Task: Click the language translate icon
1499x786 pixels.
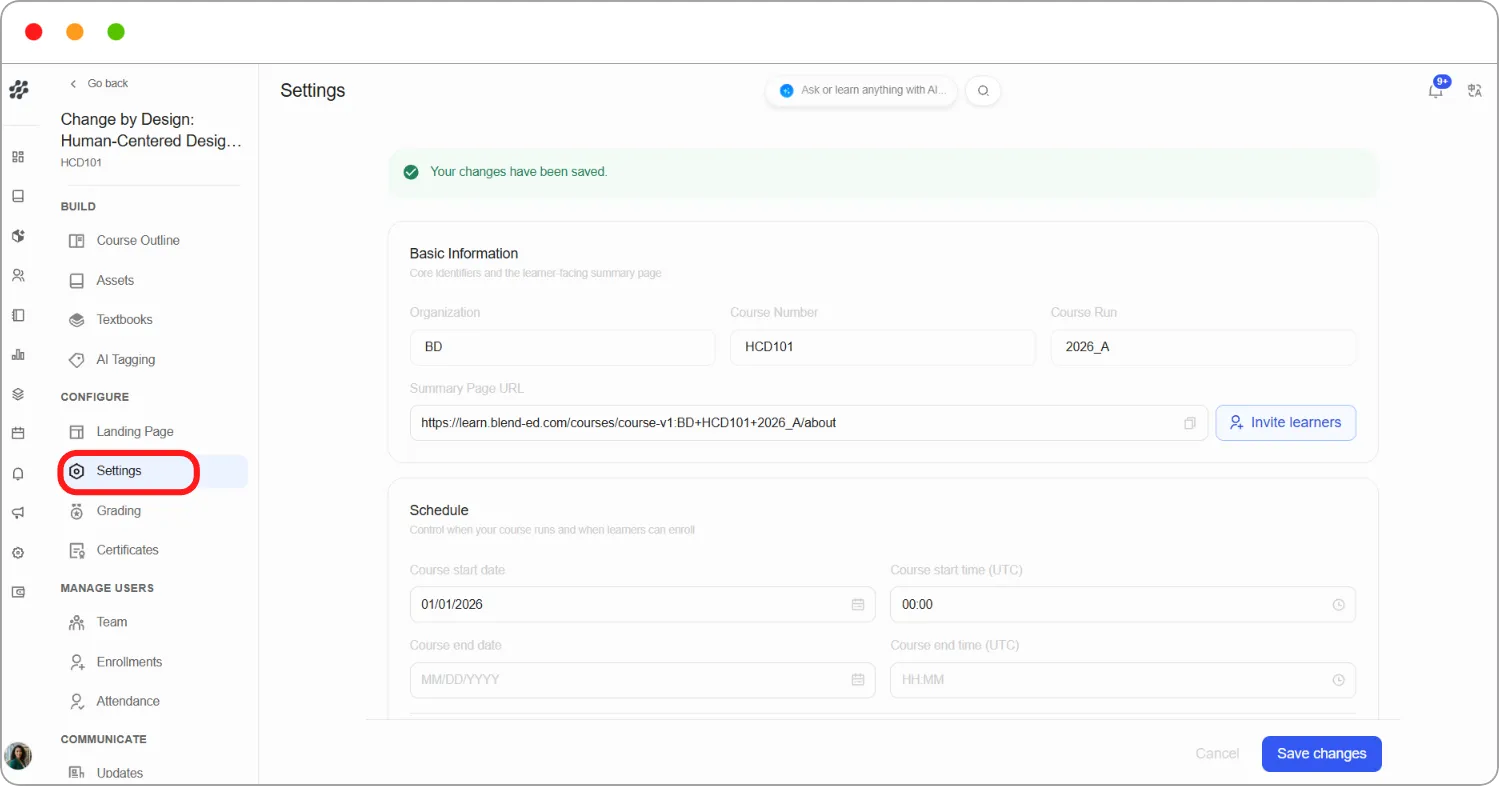Action: pyautogui.click(x=1474, y=90)
